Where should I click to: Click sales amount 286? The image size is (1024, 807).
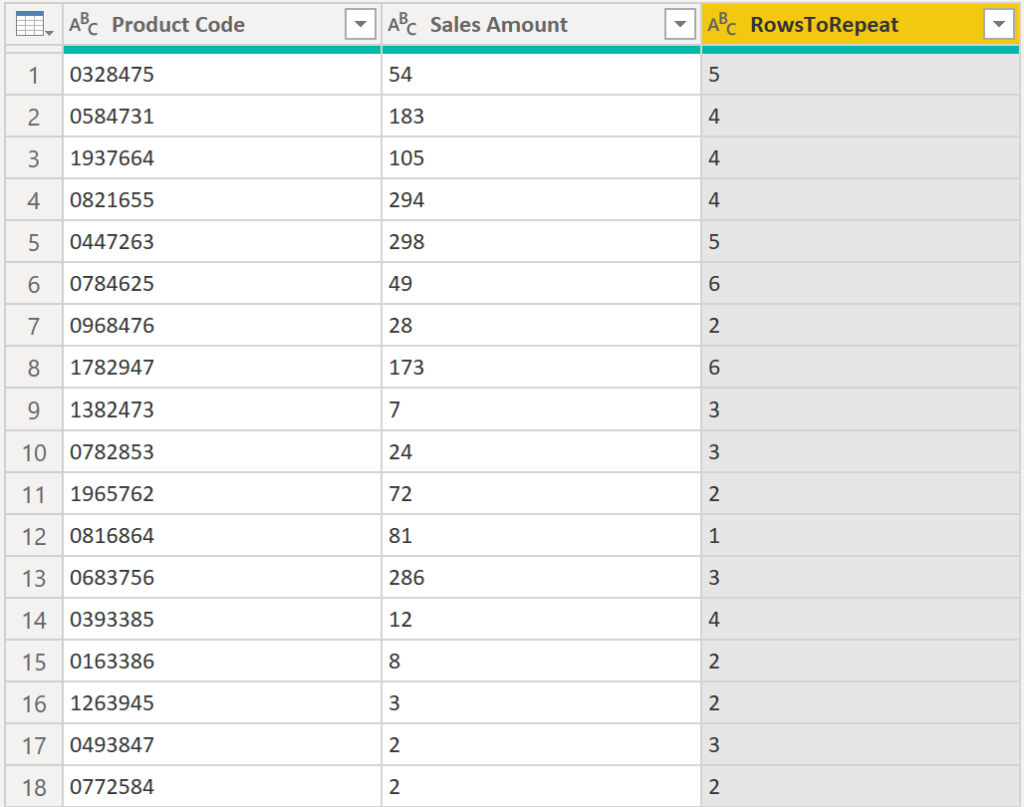tap(406, 577)
